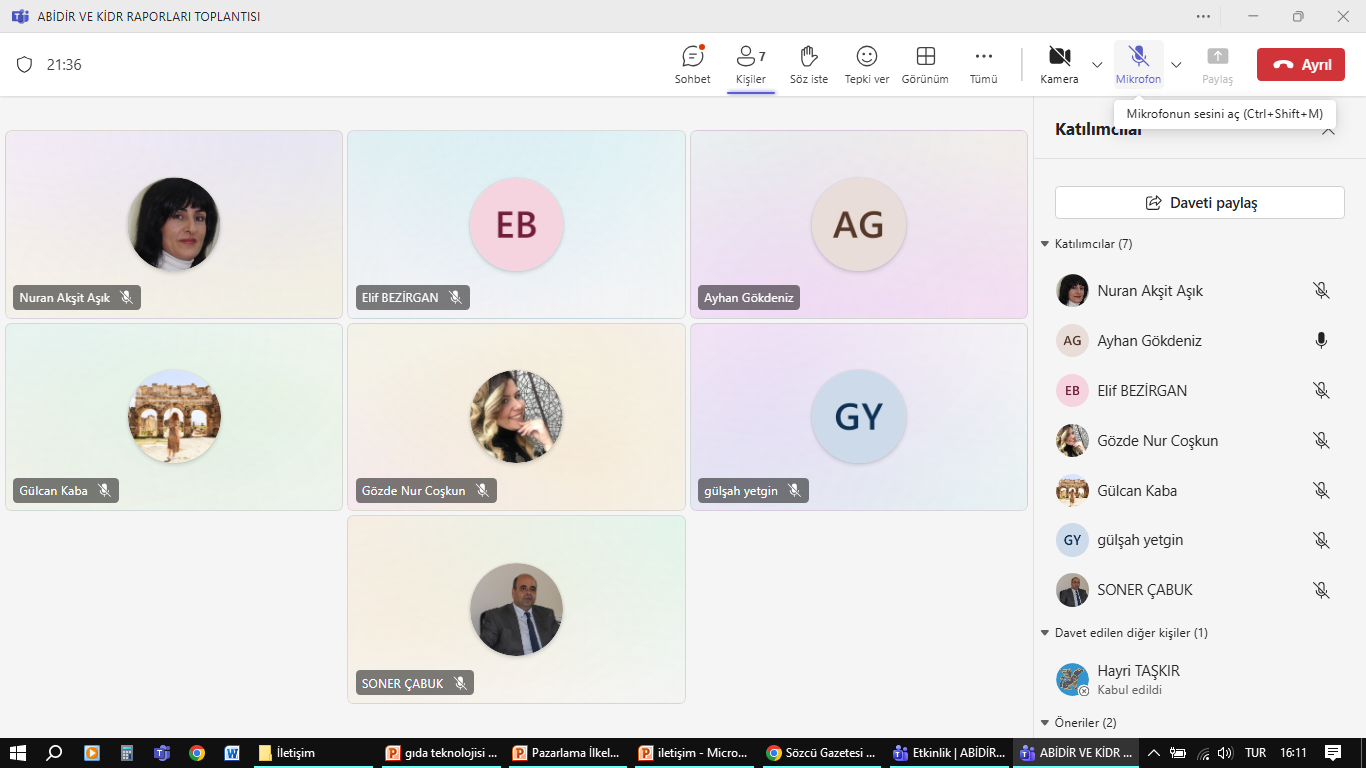Click the shield security icon beside the timer

(x=25, y=65)
